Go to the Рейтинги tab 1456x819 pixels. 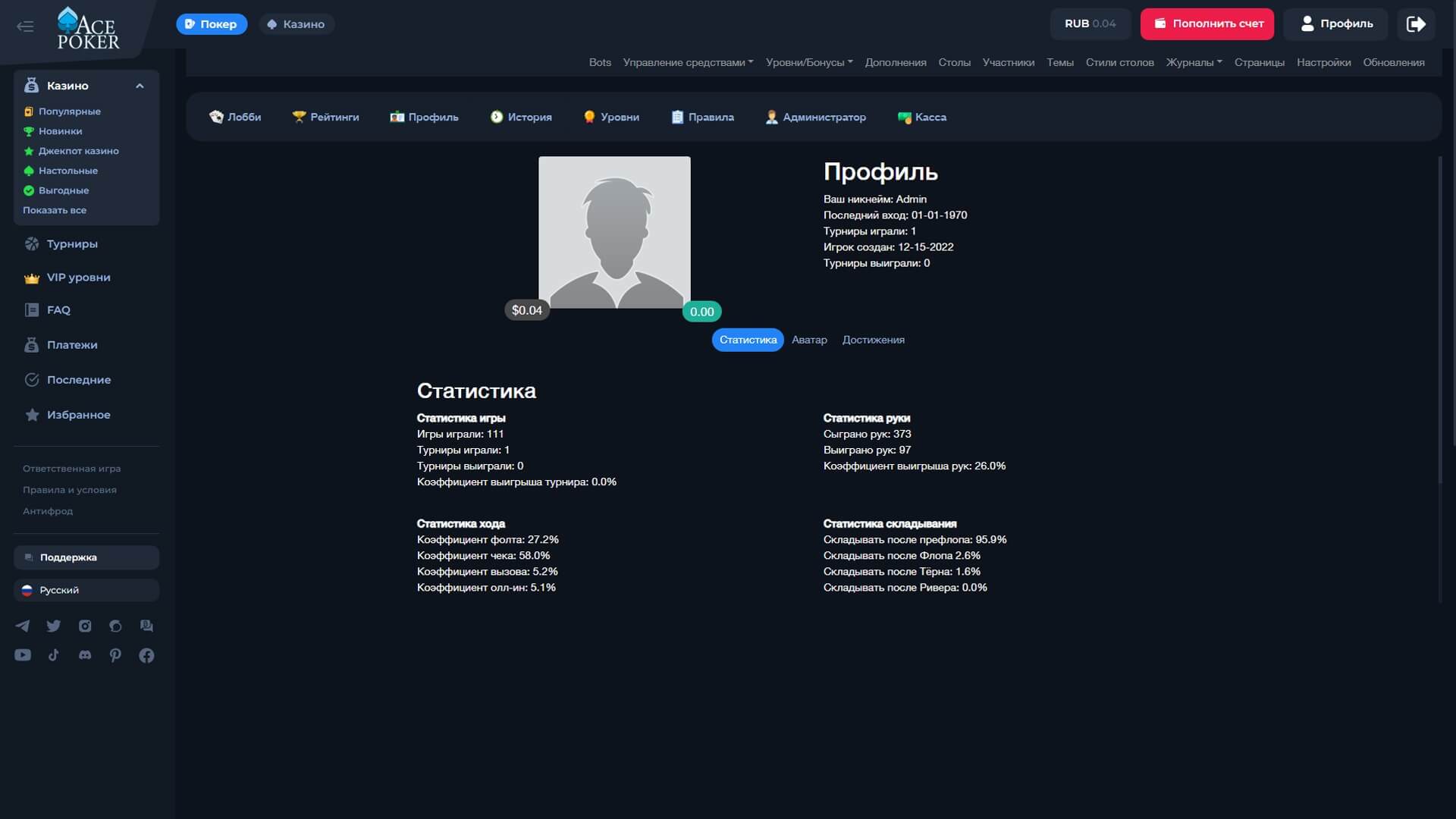pos(325,117)
